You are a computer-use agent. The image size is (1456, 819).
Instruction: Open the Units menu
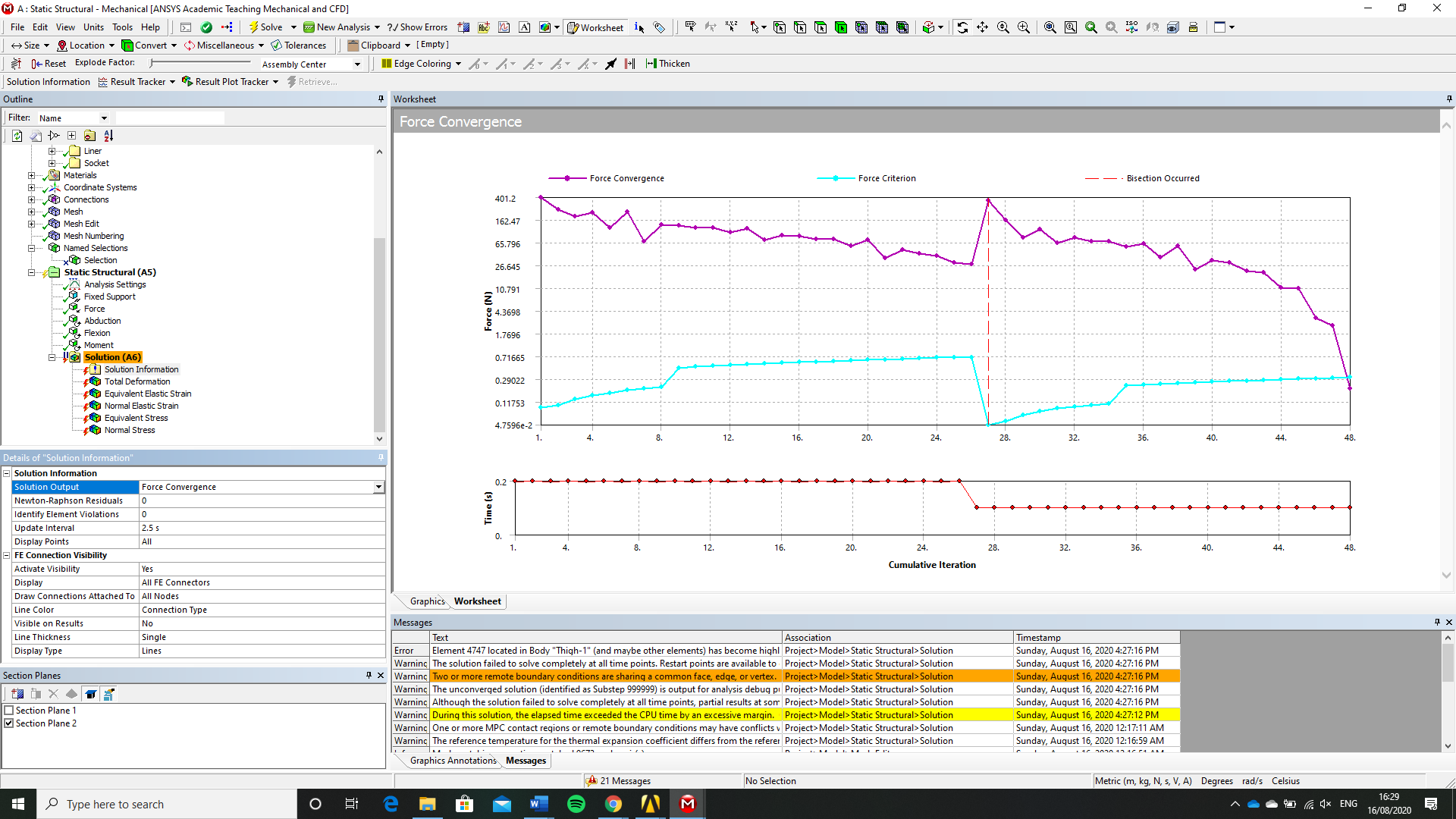(93, 27)
